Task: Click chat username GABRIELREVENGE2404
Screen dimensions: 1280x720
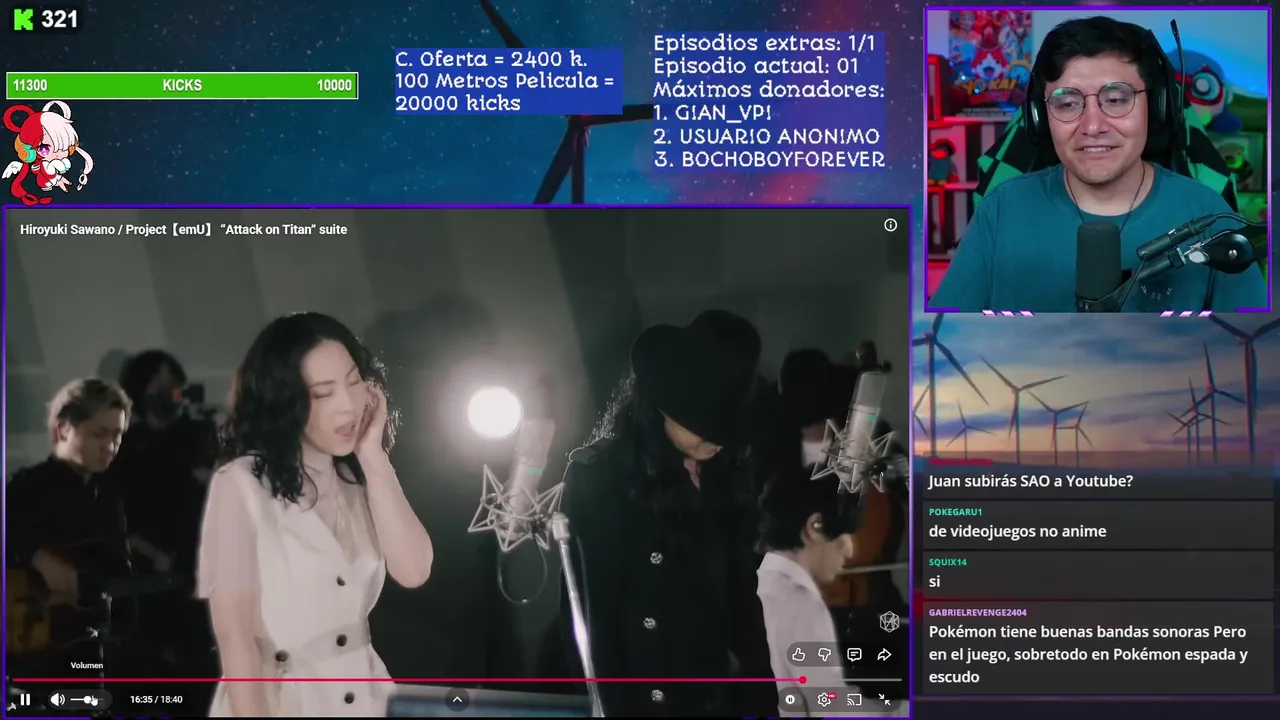Action: coord(977,612)
